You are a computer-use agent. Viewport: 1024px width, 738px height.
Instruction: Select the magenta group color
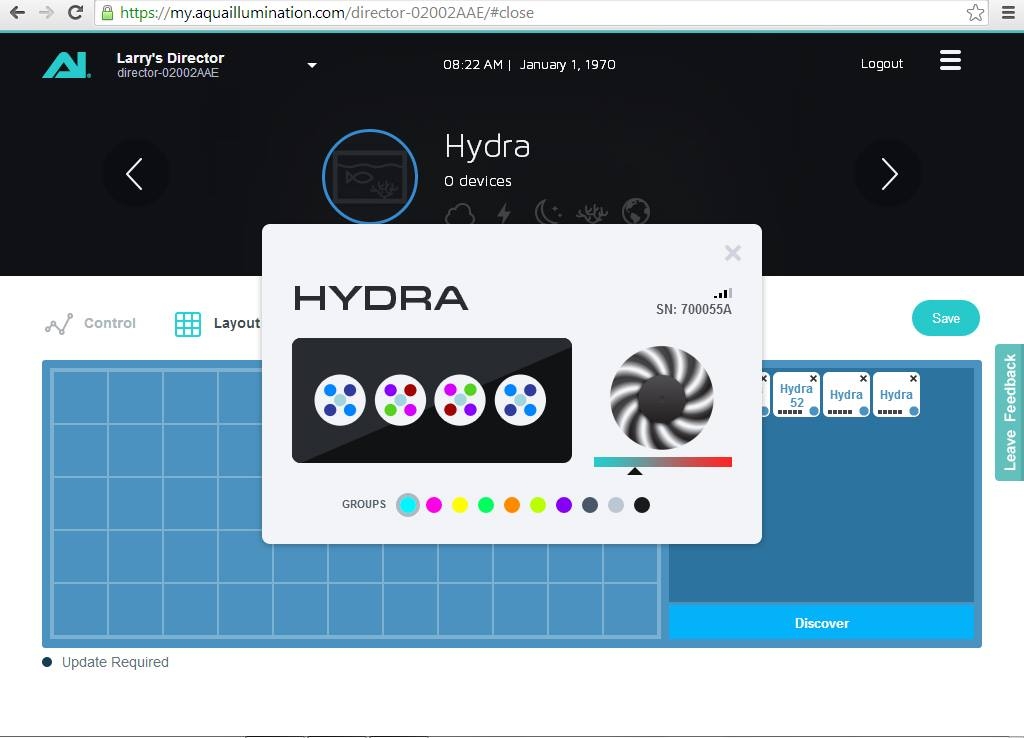[x=434, y=505]
